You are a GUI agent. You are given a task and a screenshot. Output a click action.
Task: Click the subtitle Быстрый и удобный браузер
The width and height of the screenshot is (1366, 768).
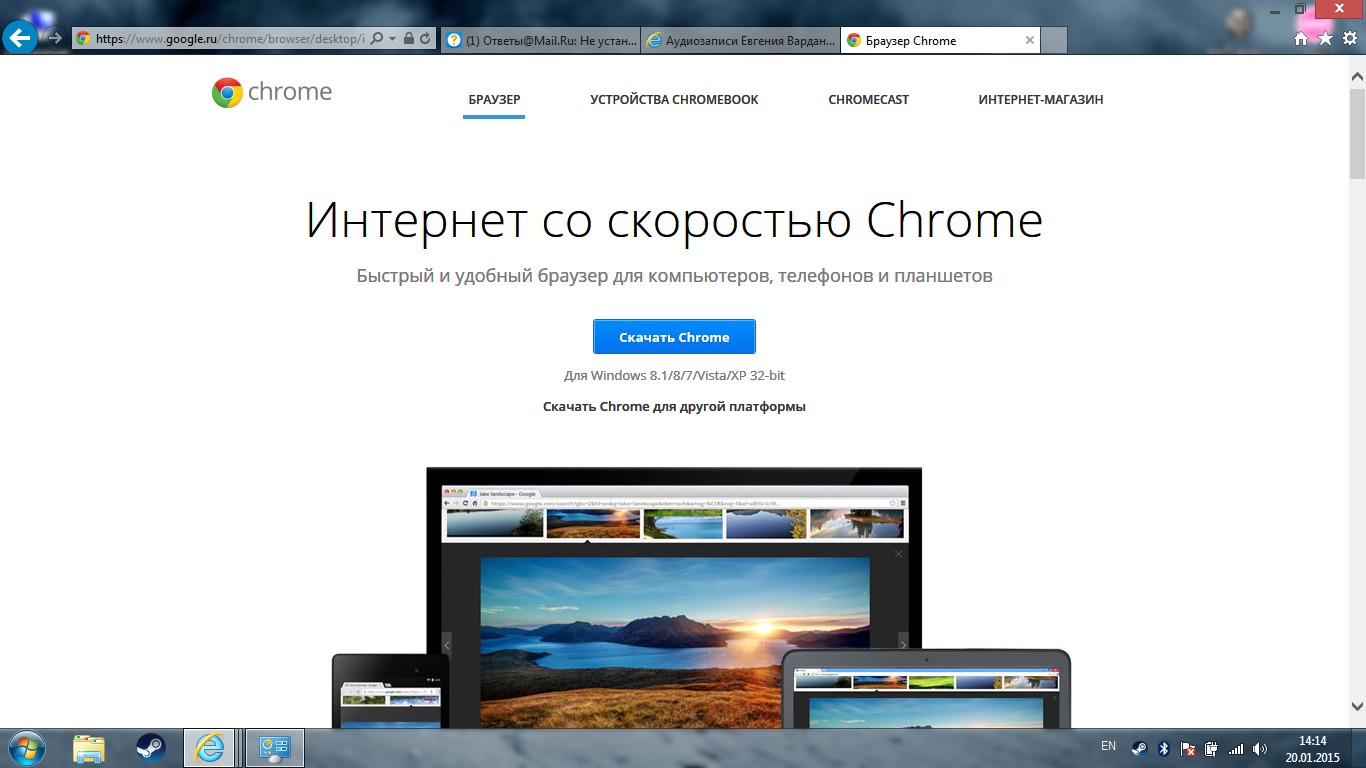[x=674, y=276]
